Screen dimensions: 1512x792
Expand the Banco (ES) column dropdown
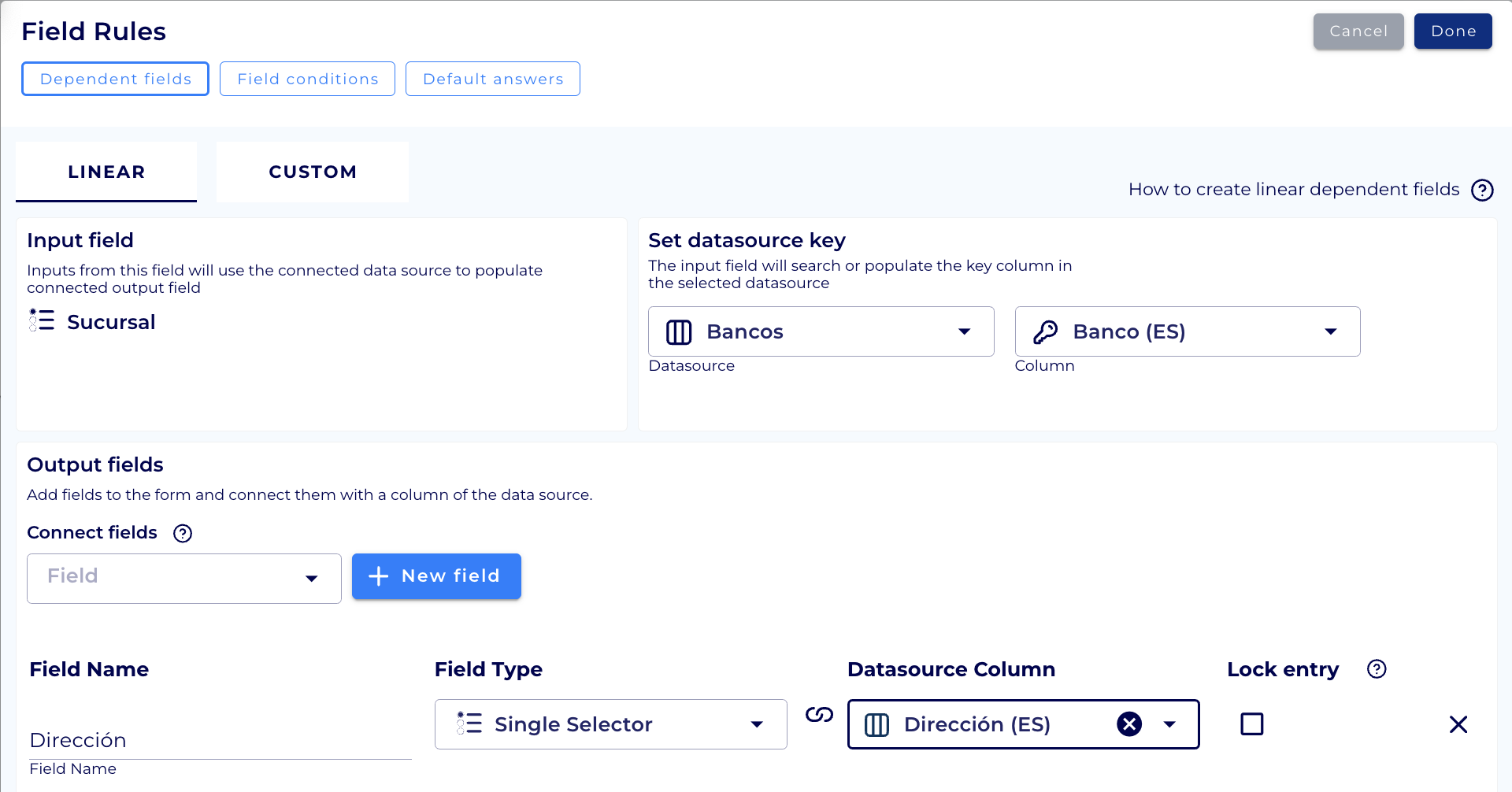coord(1330,331)
